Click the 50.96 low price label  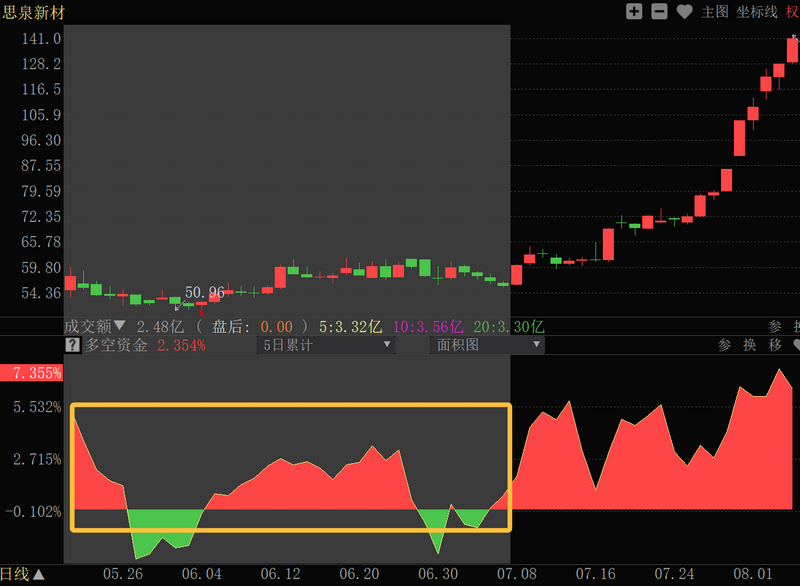point(205,292)
